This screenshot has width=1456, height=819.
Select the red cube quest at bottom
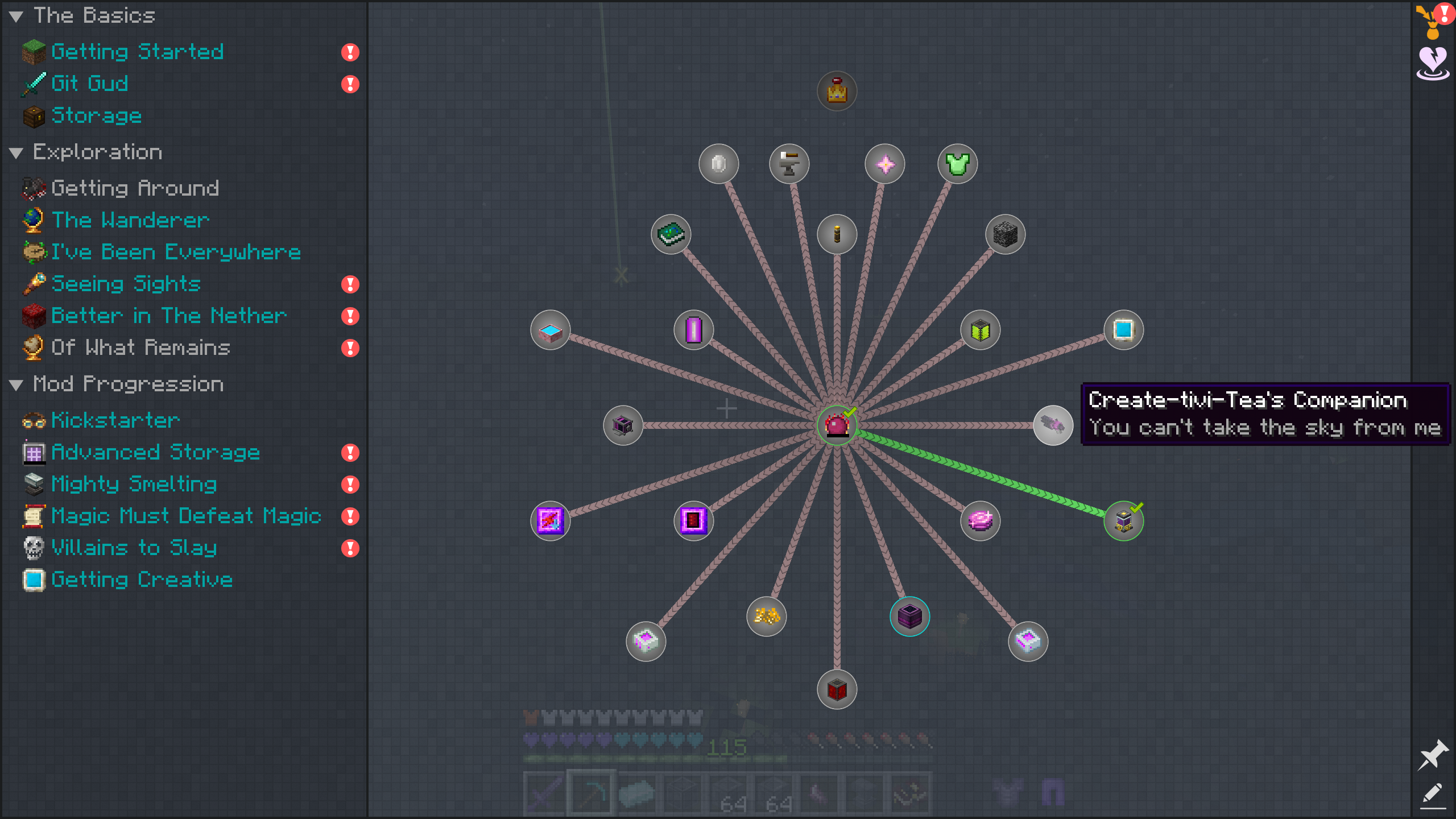point(837,689)
